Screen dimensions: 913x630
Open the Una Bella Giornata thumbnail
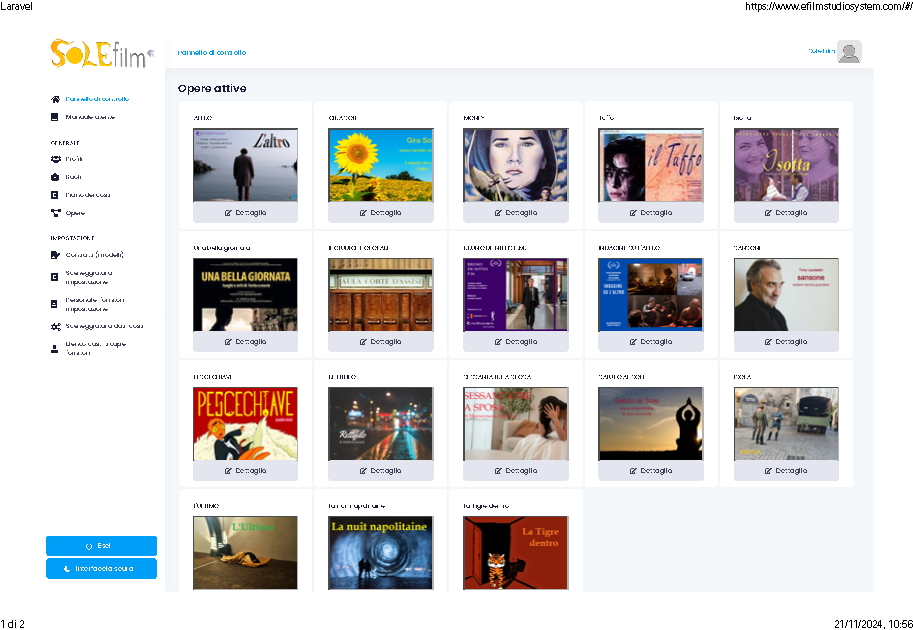246,295
